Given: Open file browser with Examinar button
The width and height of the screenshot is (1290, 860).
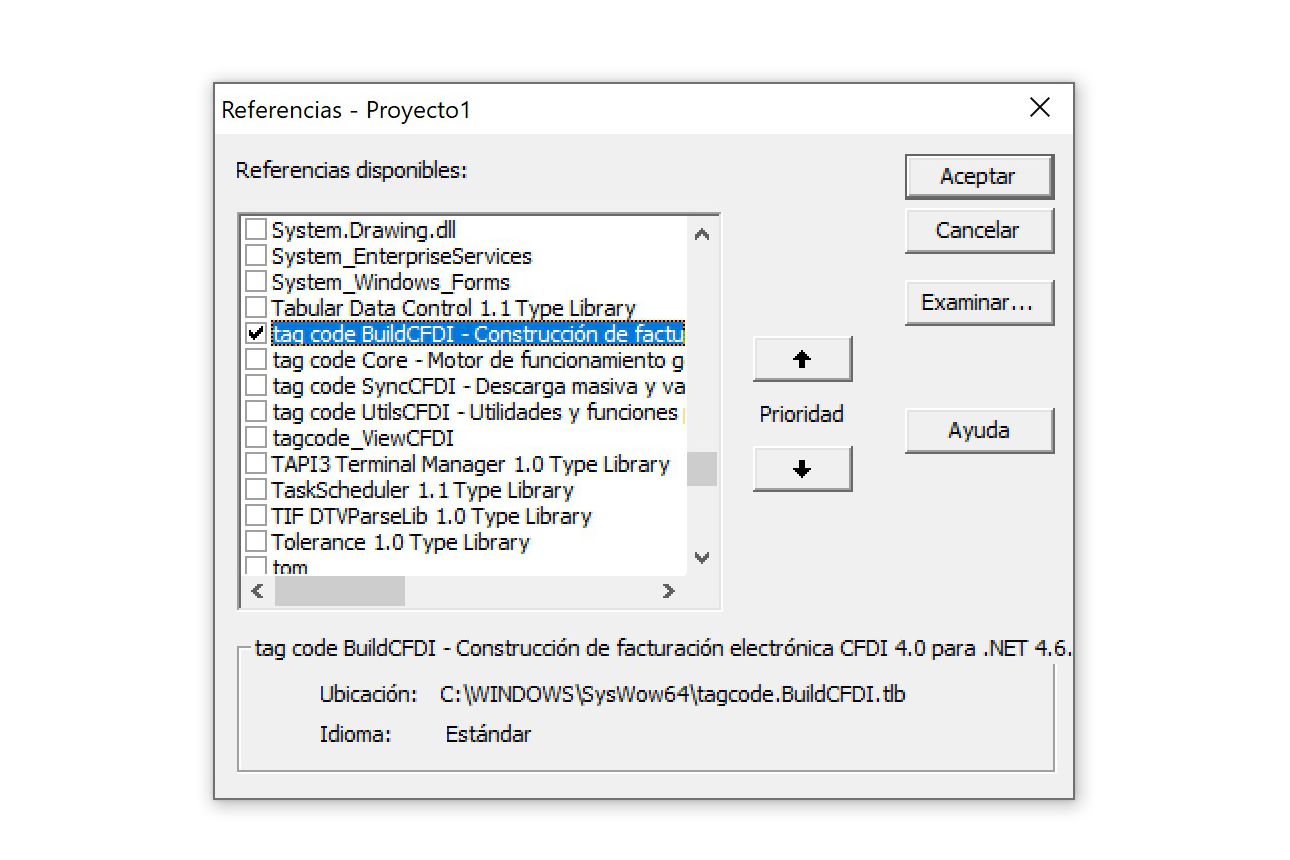Looking at the screenshot, I should 978,303.
